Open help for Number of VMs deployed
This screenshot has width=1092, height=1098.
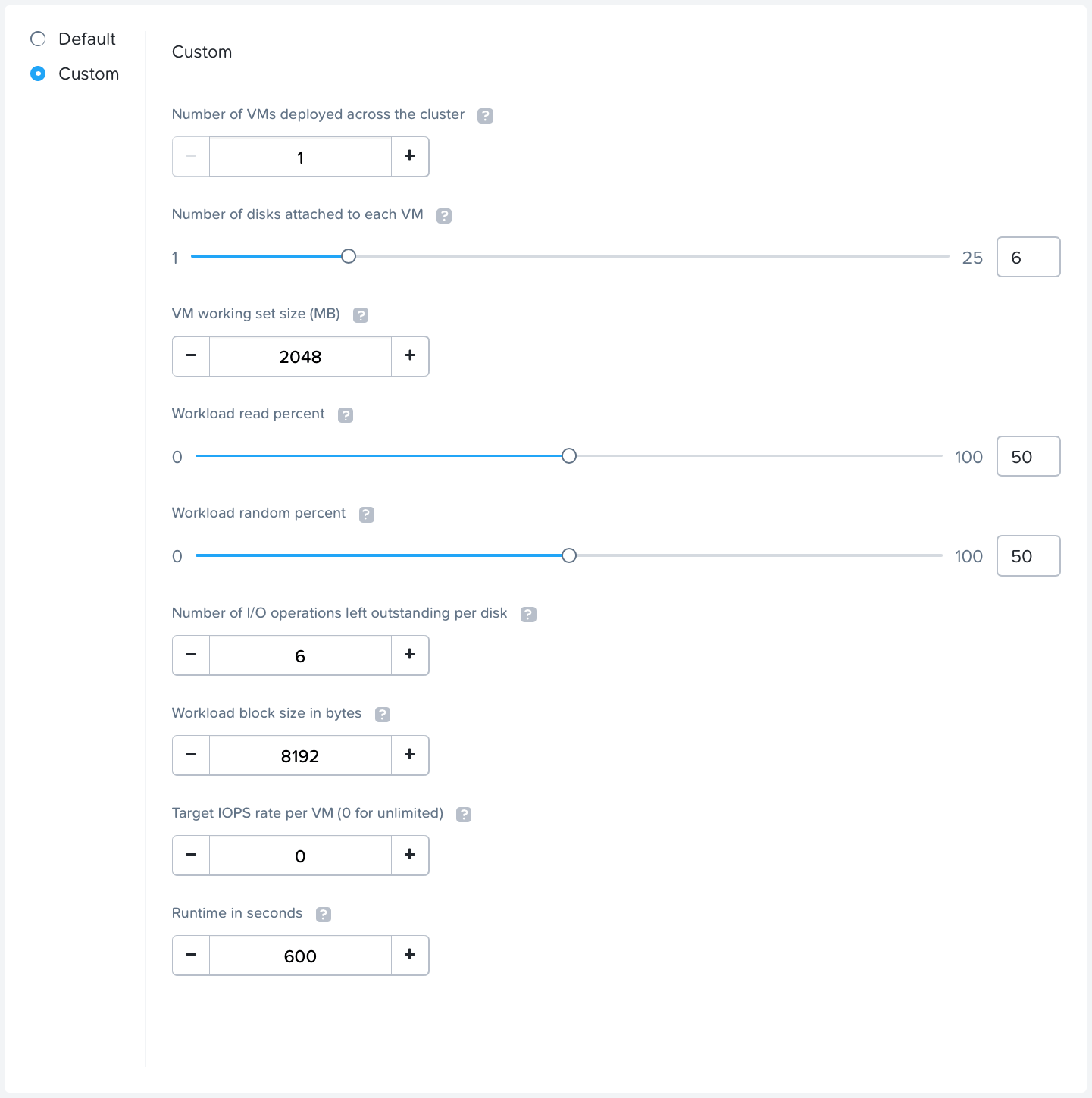[x=485, y=115]
